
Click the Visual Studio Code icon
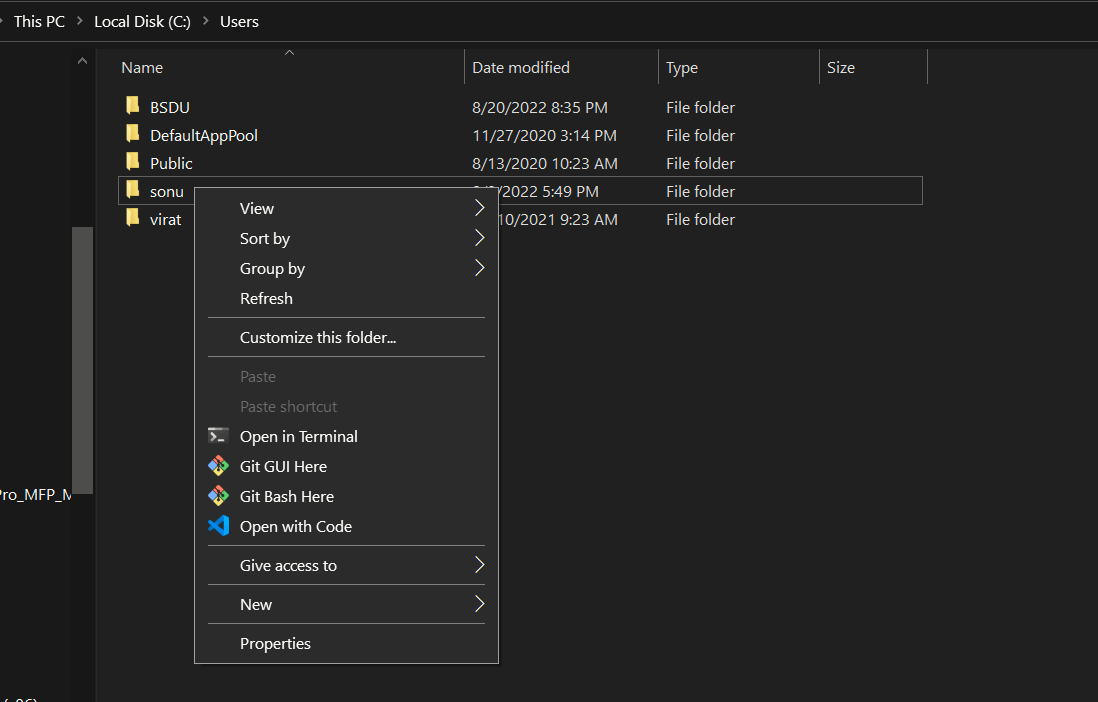point(218,526)
